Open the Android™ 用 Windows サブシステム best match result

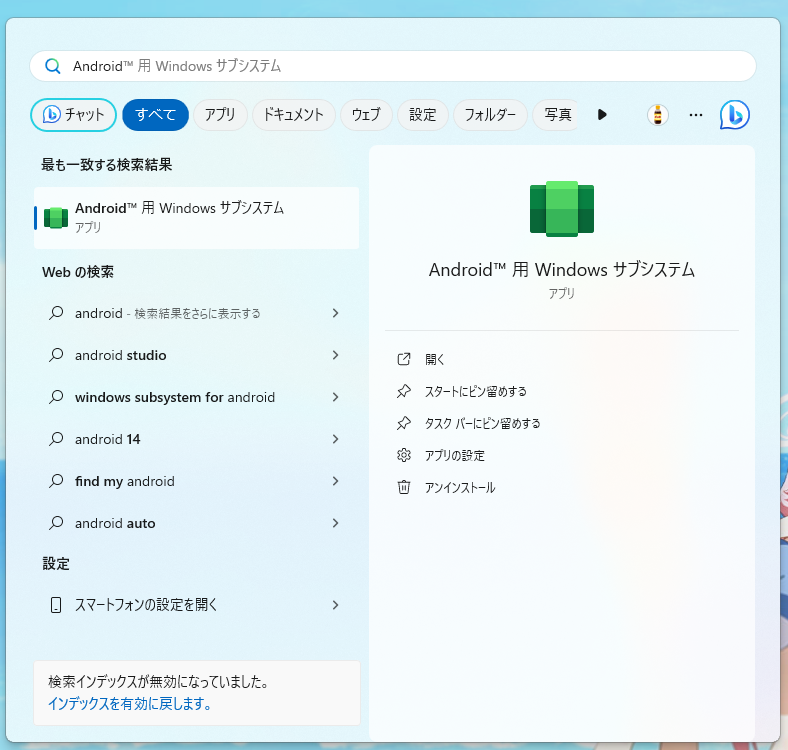[x=196, y=218]
